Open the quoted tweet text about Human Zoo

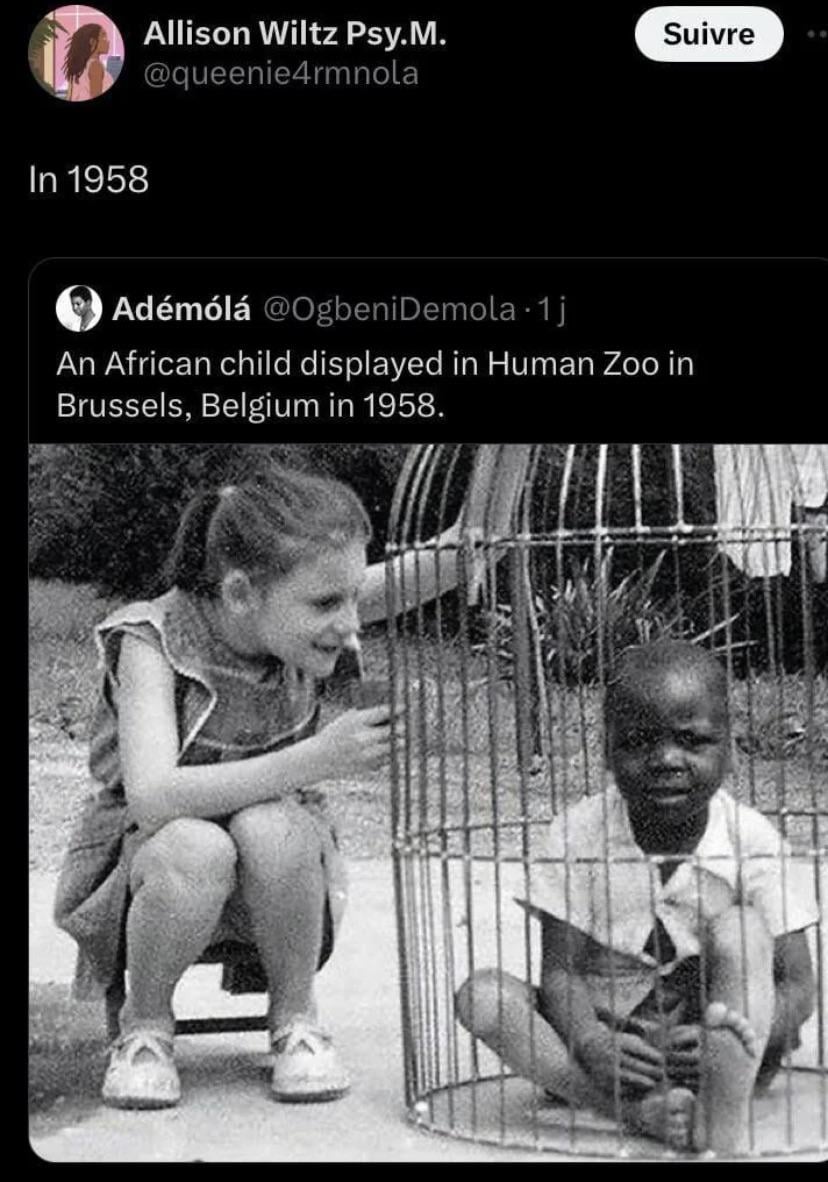point(375,385)
